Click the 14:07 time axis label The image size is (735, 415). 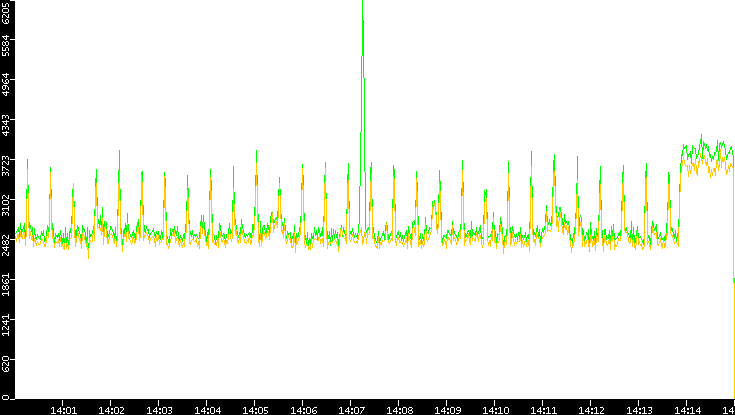(x=351, y=410)
